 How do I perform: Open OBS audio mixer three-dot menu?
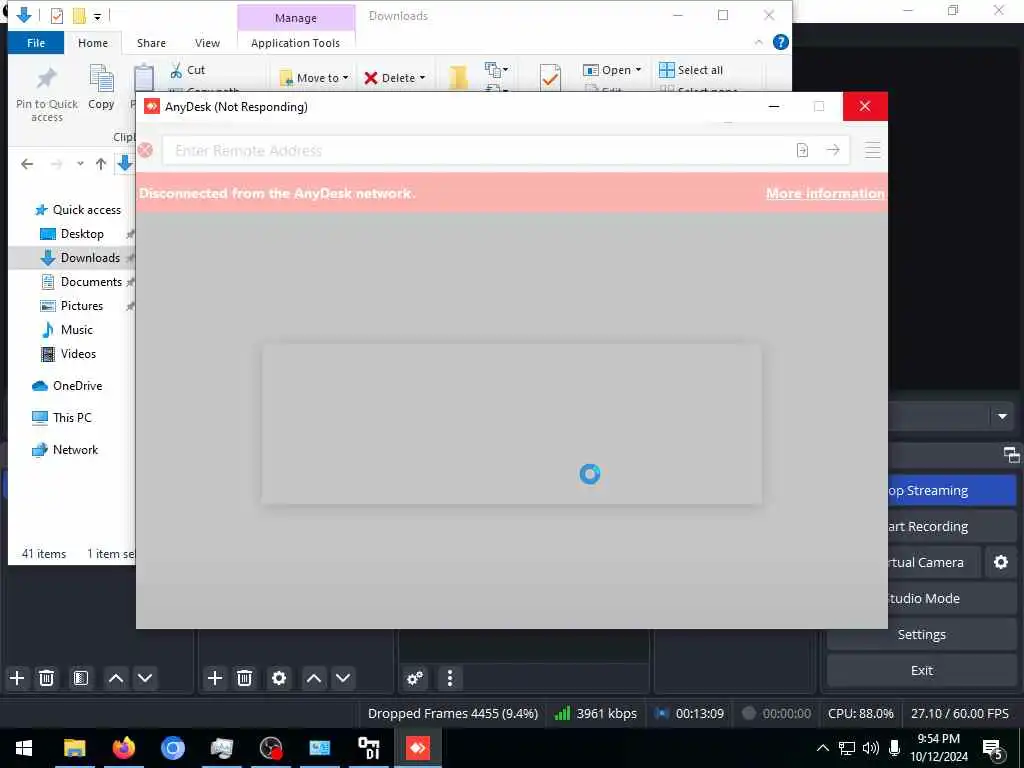pyautogui.click(x=449, y=678)
